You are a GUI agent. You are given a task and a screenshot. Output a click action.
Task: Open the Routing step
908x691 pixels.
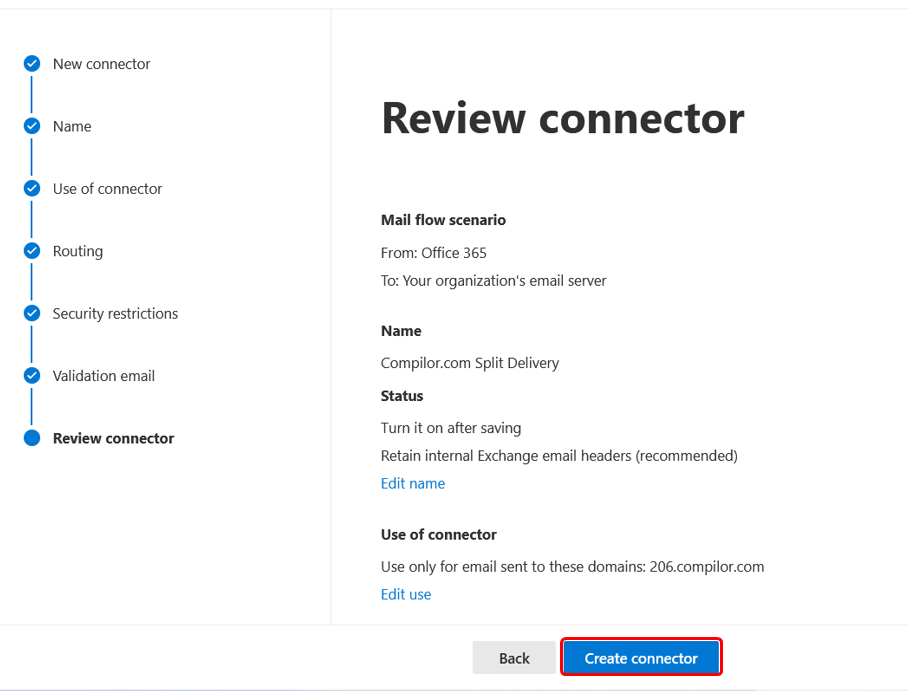[x=78, y=251]
